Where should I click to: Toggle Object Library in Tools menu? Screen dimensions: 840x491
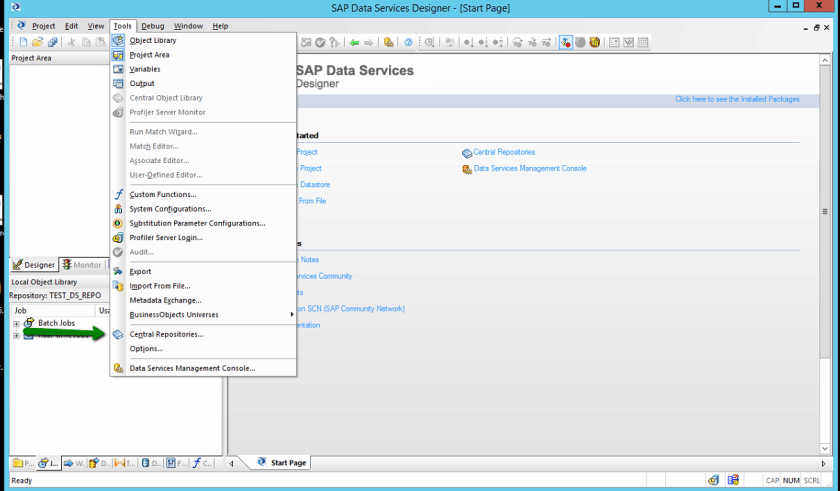(x=152, y=40)
